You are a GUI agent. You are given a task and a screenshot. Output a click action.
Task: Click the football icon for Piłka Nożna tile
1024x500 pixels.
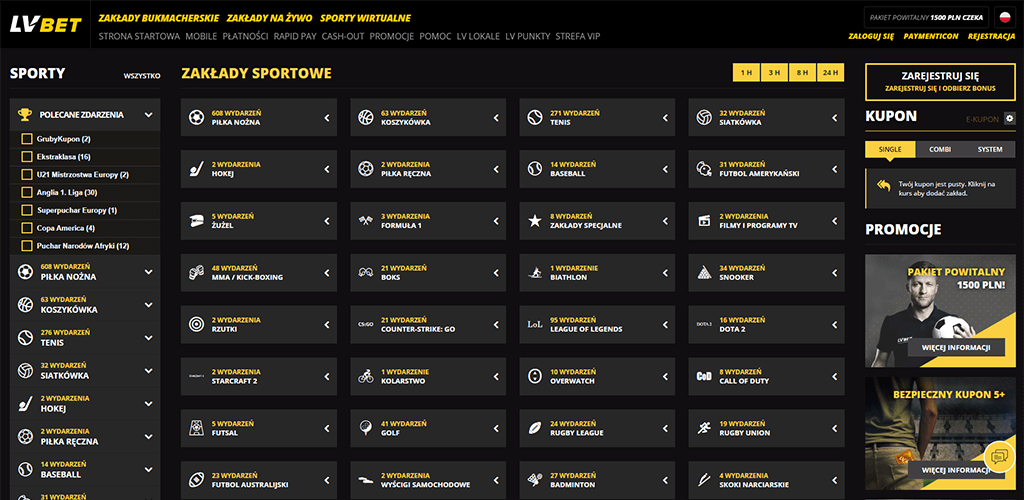pos(197,118)
